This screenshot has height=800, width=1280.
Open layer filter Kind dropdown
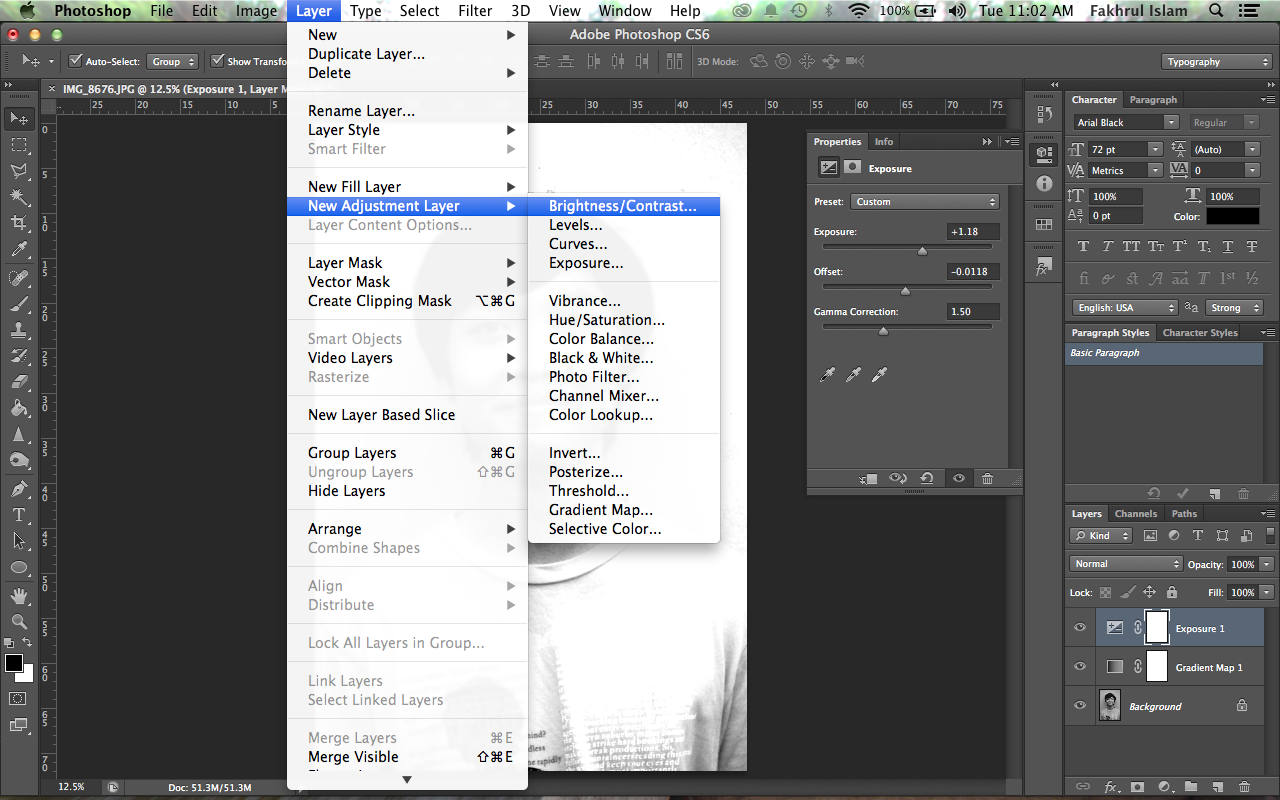pyautogui.click(x=1101, y=536)
